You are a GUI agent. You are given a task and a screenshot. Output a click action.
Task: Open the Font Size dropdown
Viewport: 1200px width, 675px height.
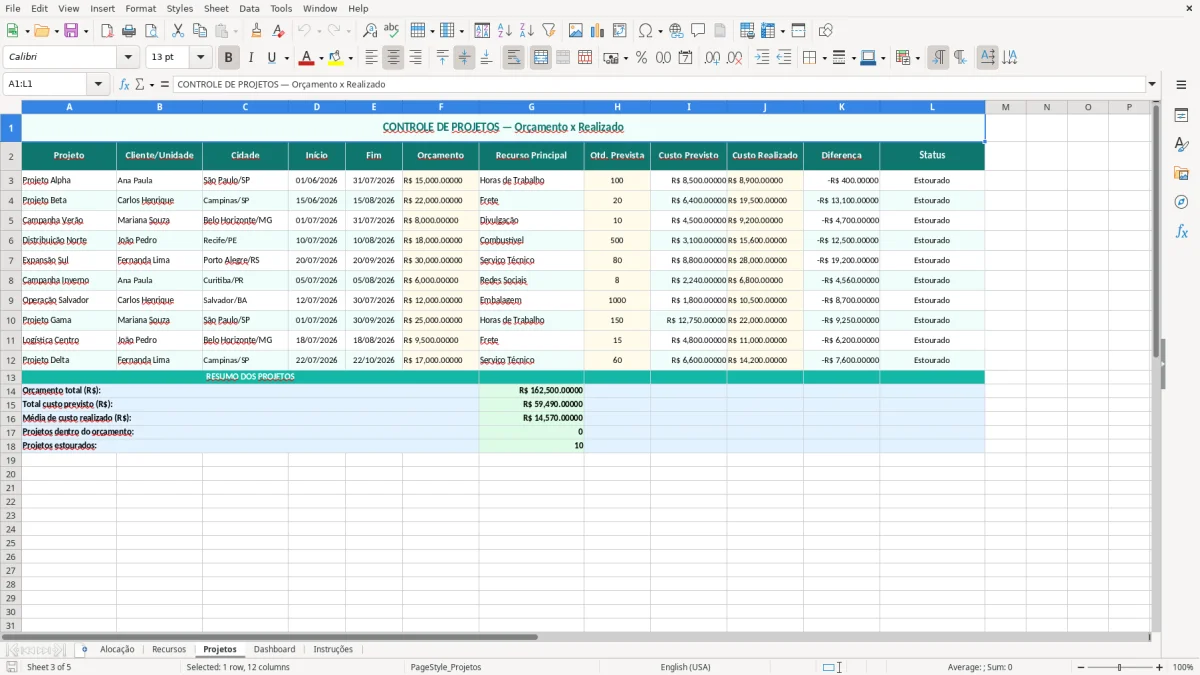[x=201, y=58]
